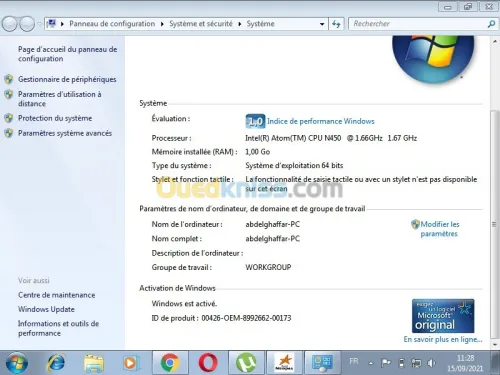Image resolution: width=500 pixels, height=375 pixels.
Task: Click the Microsoft original software badge
Action: pos(443,316)
